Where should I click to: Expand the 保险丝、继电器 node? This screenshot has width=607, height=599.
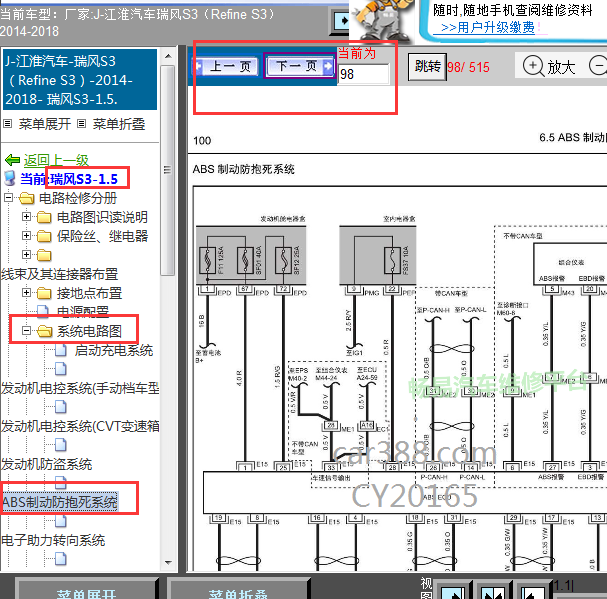(26, 235)
